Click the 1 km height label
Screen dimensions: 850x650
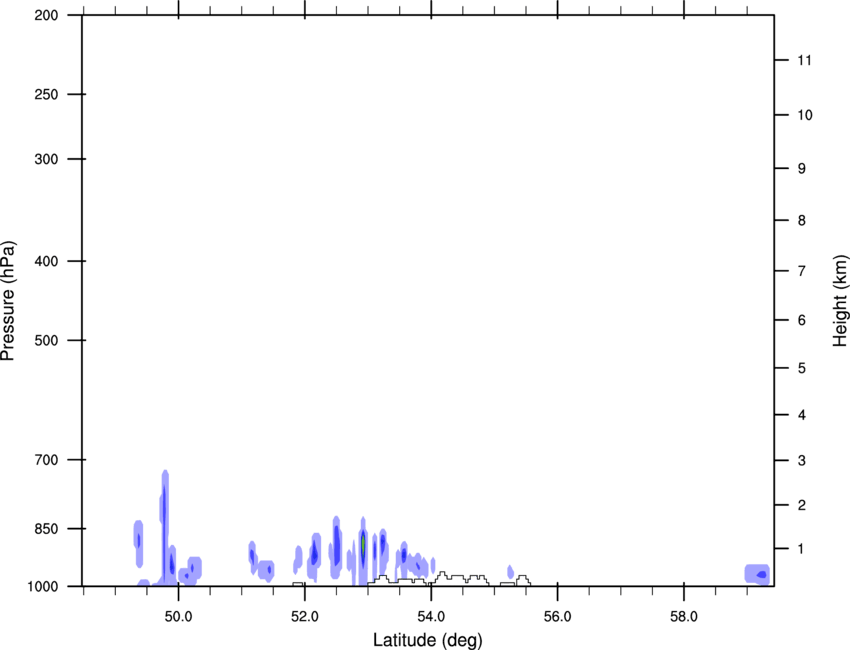801,549
